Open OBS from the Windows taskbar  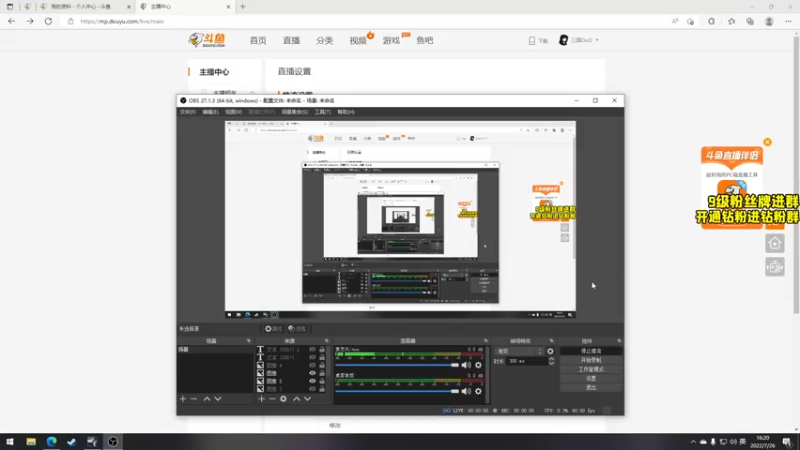point(113,441)
